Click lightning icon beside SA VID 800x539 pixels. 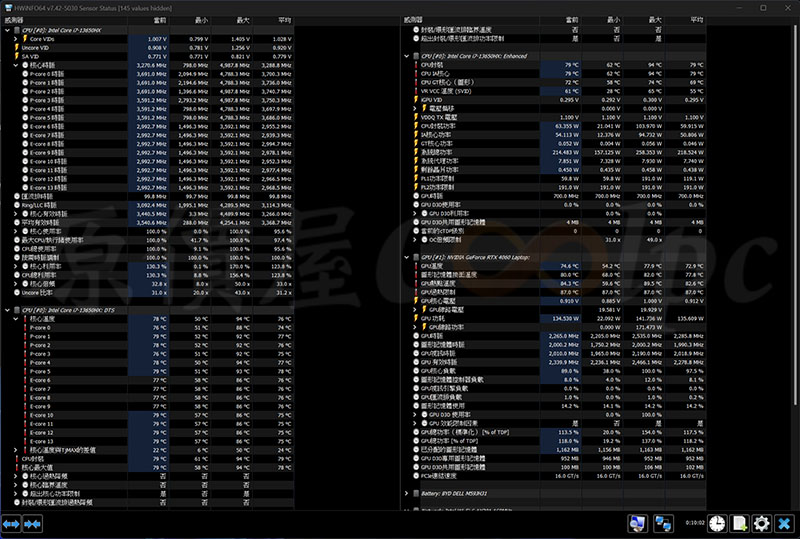(x=17, y=56)
